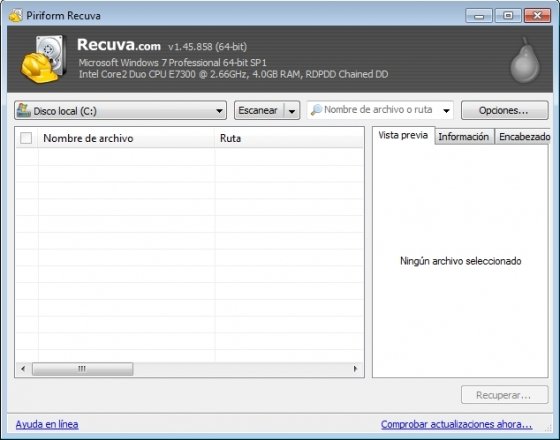Click the Recuva hard drive helmet logo
The width and height of the screenshot is (560, 440).
click(x=44, y=59)
